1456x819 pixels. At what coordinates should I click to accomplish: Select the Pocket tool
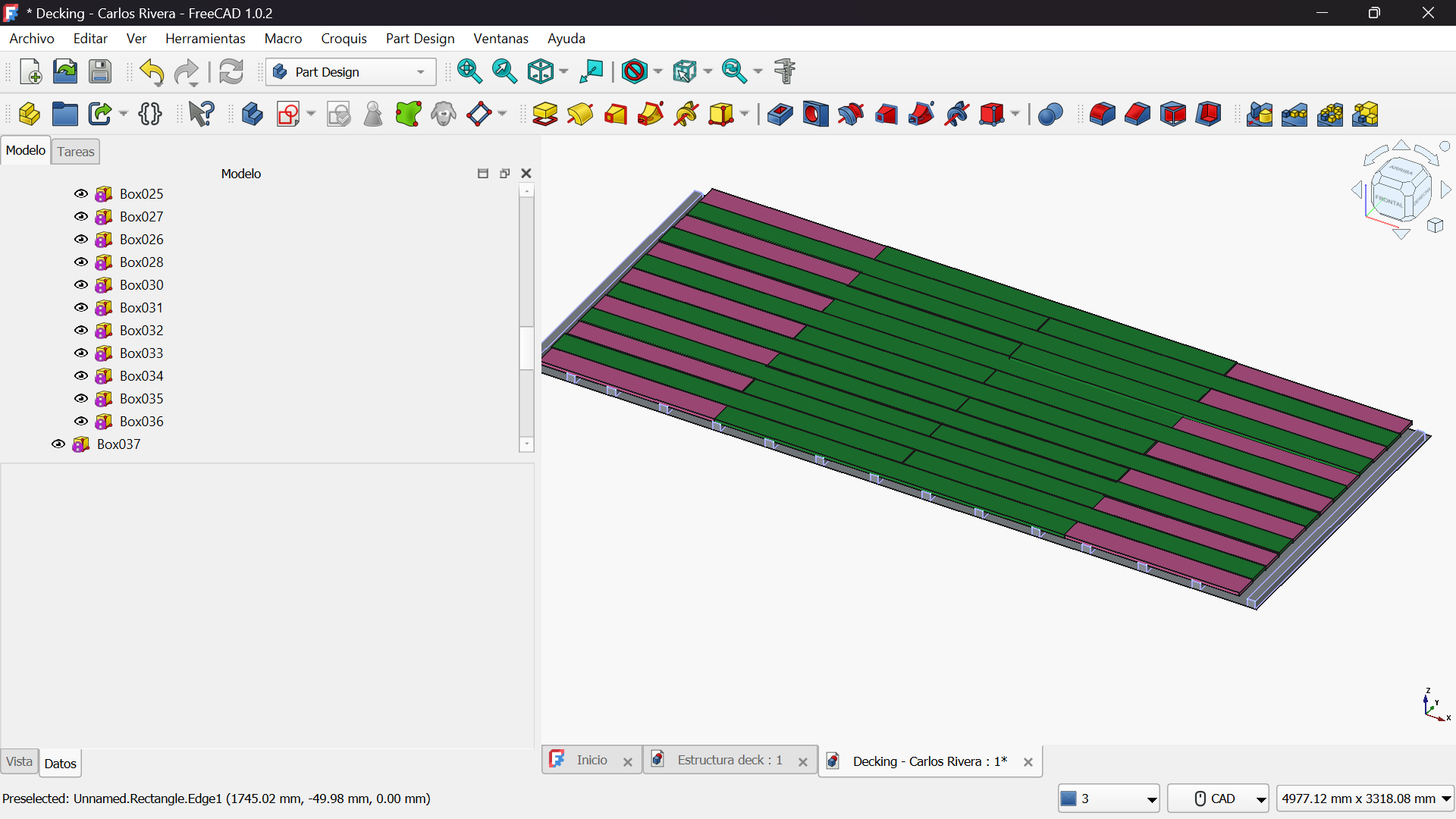pos(780,115)
